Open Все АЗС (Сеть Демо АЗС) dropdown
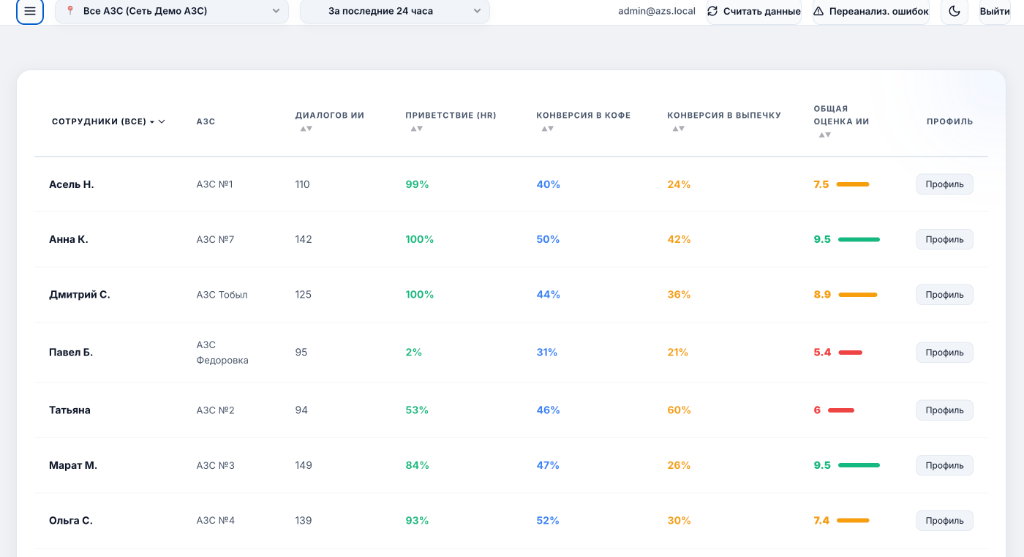Screen dimensions: 1024x557 [x=172, y=11]
